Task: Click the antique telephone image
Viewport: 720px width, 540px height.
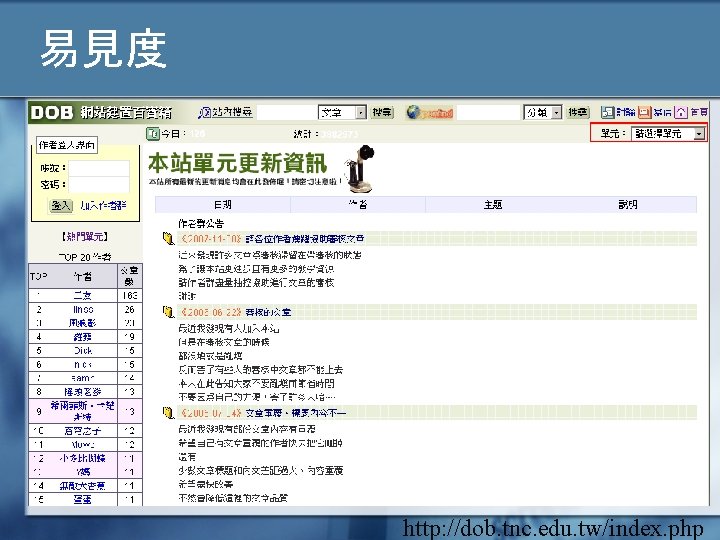Action: [x=360, y=168]
